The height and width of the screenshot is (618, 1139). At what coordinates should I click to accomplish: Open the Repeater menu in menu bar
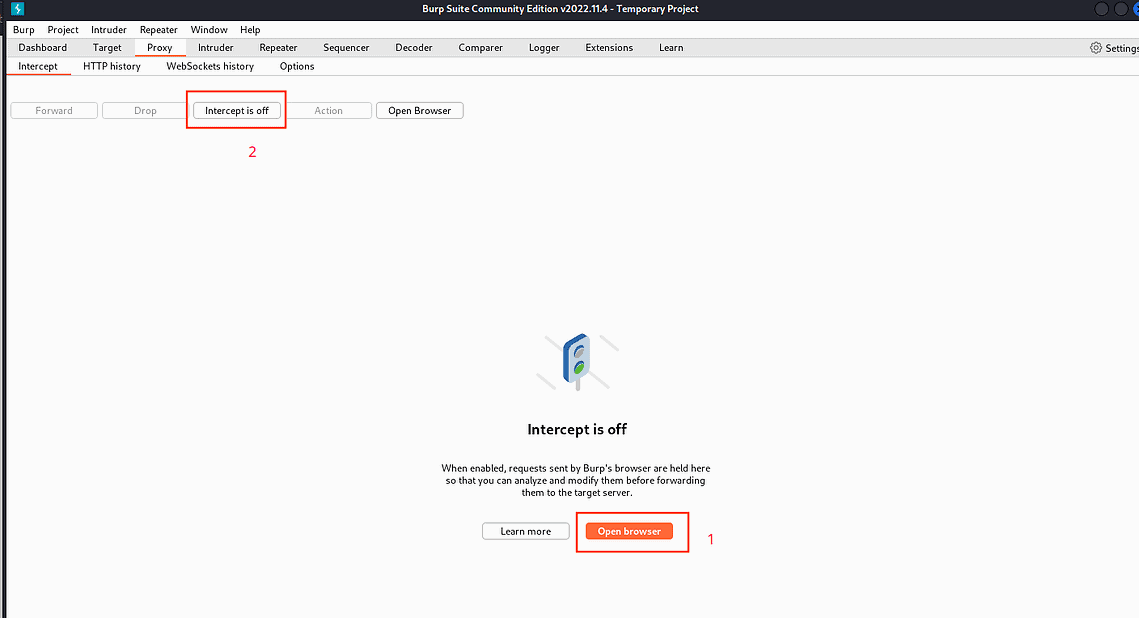point(159,30)
